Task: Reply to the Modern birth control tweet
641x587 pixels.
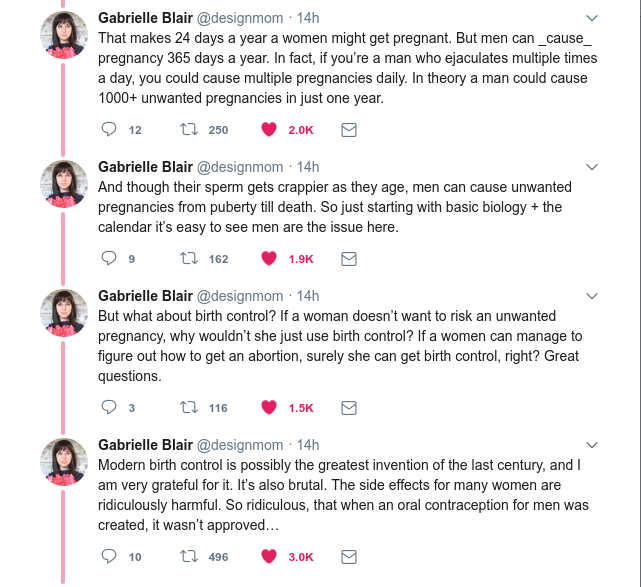Action: (111, 556)
